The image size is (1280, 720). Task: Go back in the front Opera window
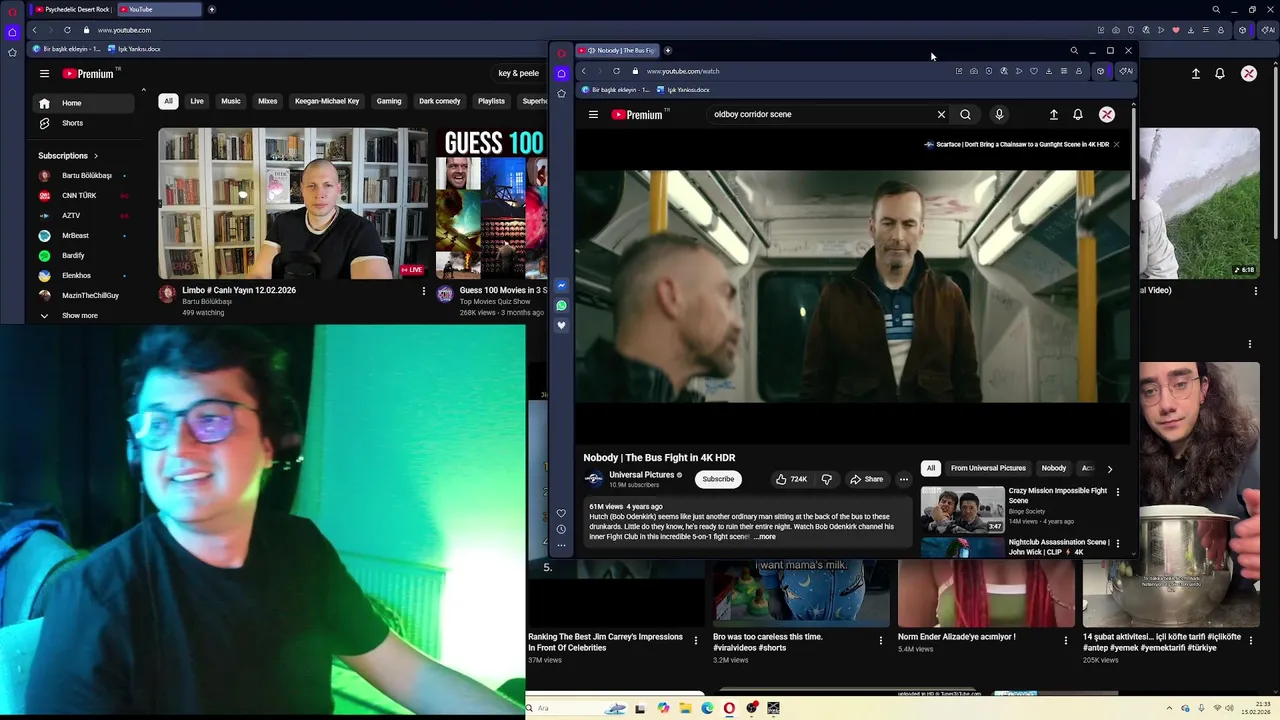[x=584, y=71]
